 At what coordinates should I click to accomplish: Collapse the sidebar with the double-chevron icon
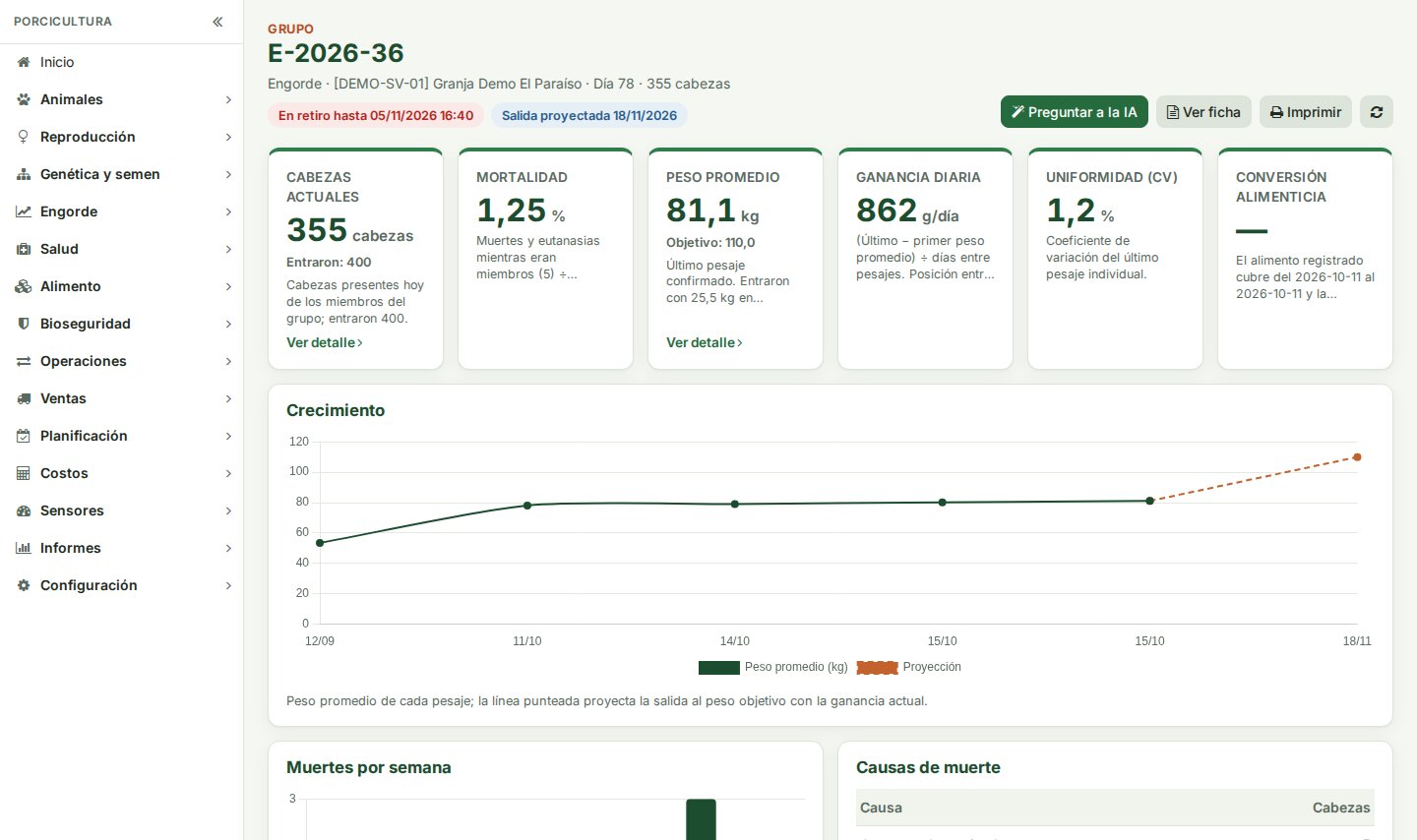[x=217, y=22]
